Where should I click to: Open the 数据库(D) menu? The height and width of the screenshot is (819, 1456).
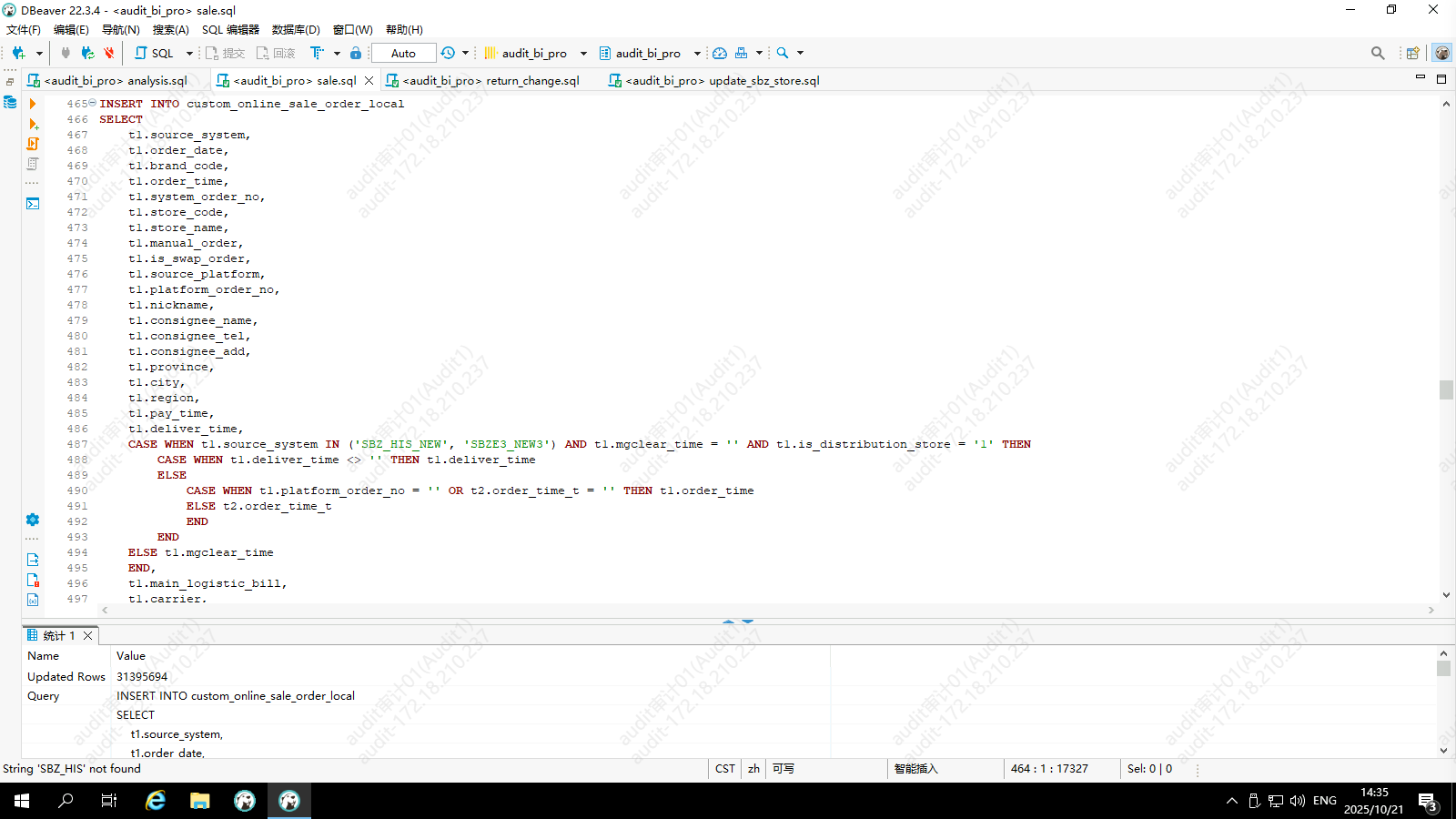click(x=296, y=30)
